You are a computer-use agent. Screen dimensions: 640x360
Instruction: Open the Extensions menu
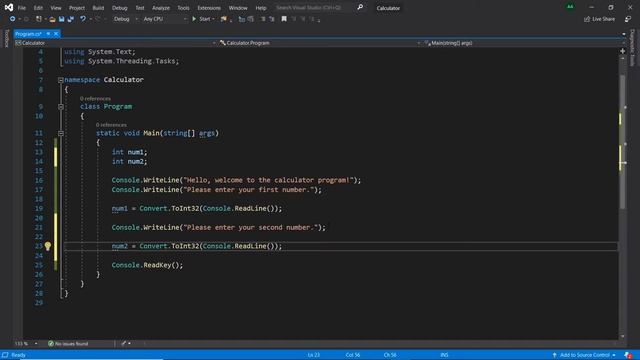[x=209, y=8]
